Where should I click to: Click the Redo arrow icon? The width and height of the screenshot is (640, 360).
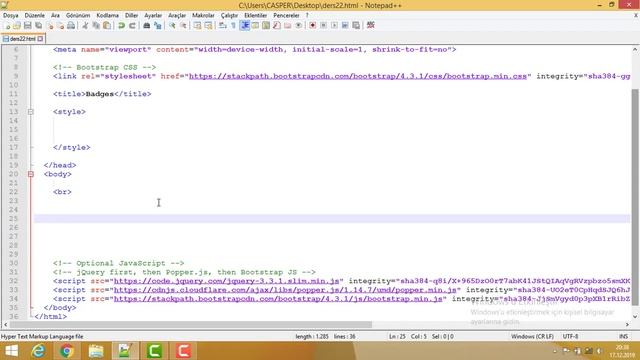132,25
